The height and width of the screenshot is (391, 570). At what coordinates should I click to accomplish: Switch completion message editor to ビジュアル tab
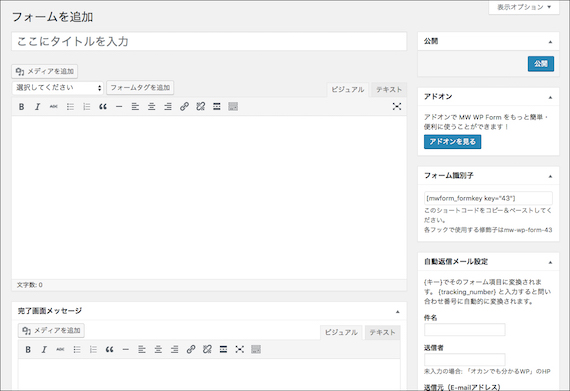tap(341, 332)
